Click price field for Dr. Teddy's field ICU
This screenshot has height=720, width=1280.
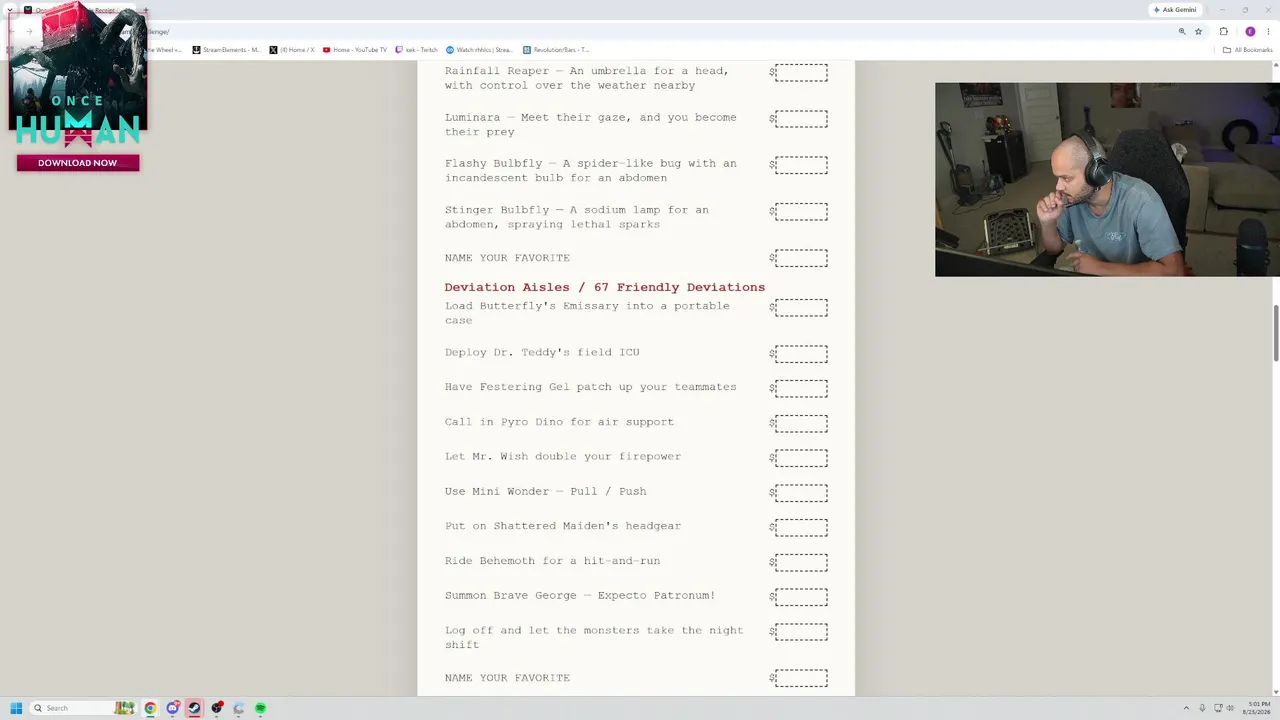pos(801,354)
